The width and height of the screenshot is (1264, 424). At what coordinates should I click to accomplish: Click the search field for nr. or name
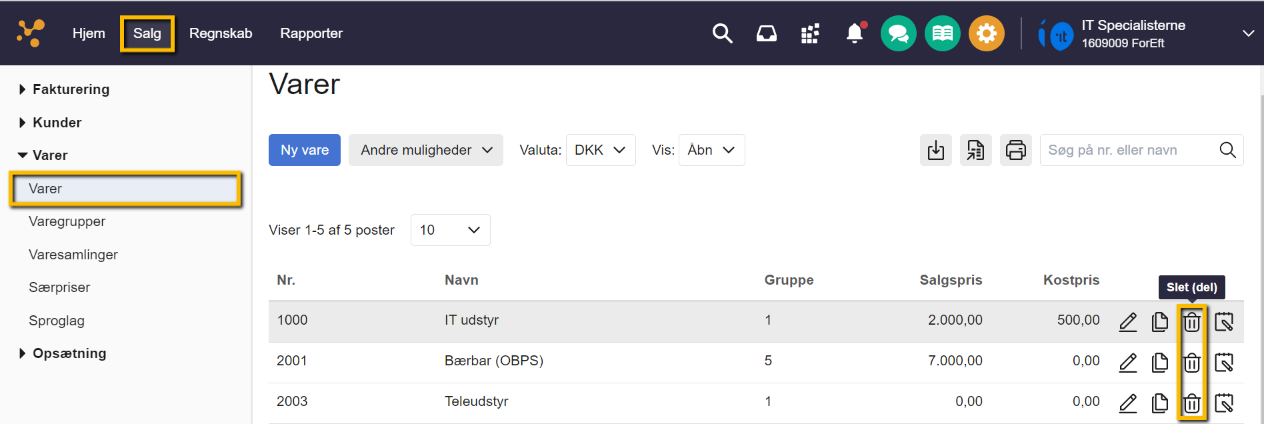(x=1128, y=150)
